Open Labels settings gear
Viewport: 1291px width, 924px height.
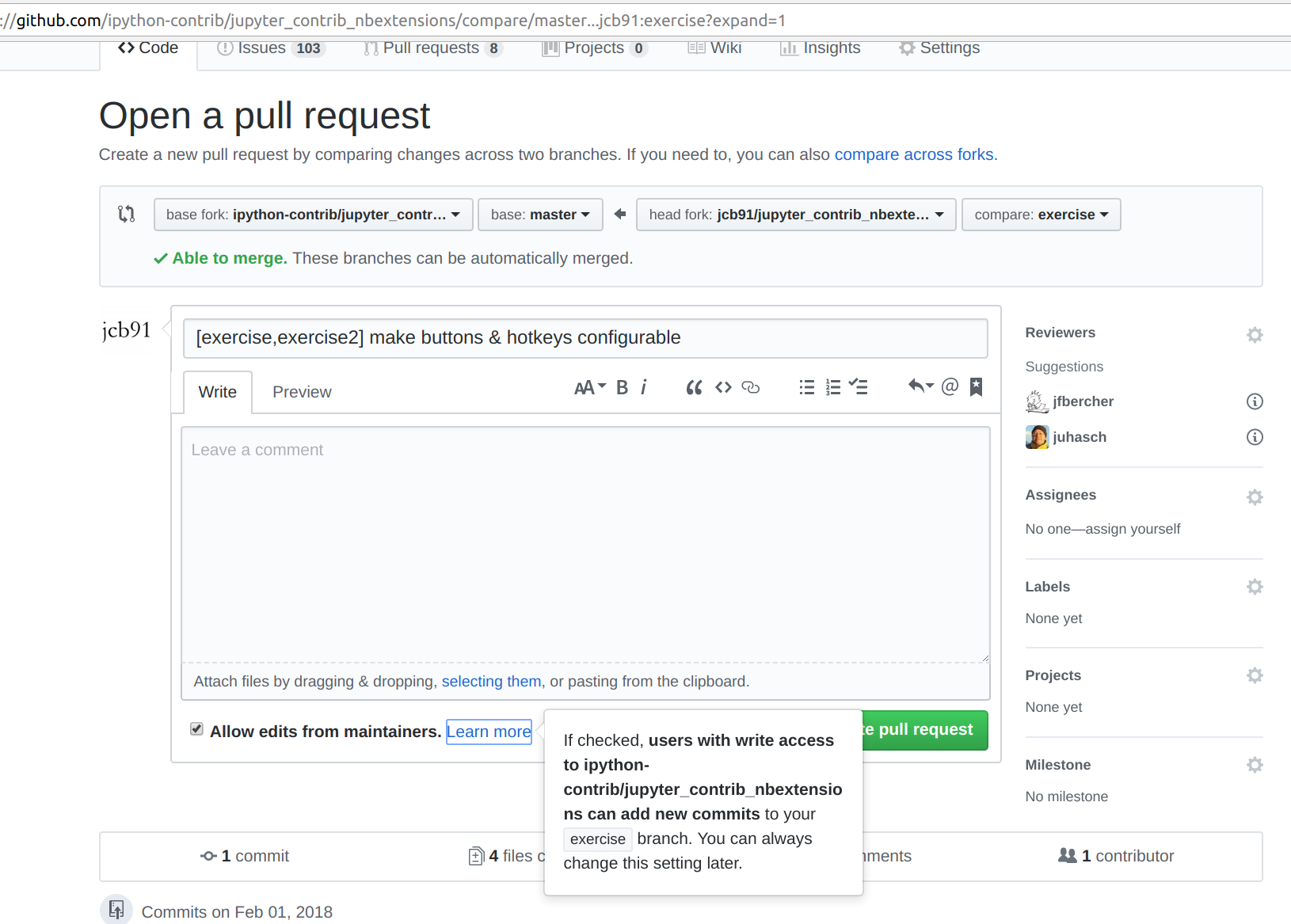(x=1254, y=587)
